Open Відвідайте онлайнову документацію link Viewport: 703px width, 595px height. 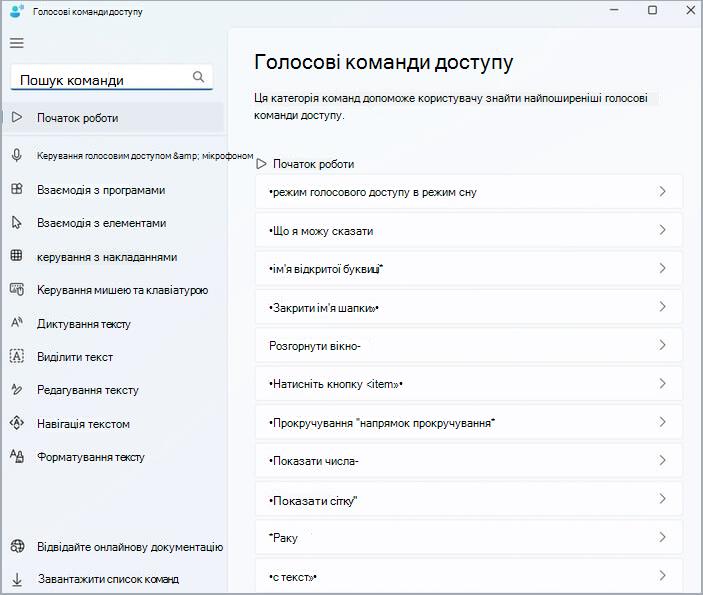click(130, 547)
